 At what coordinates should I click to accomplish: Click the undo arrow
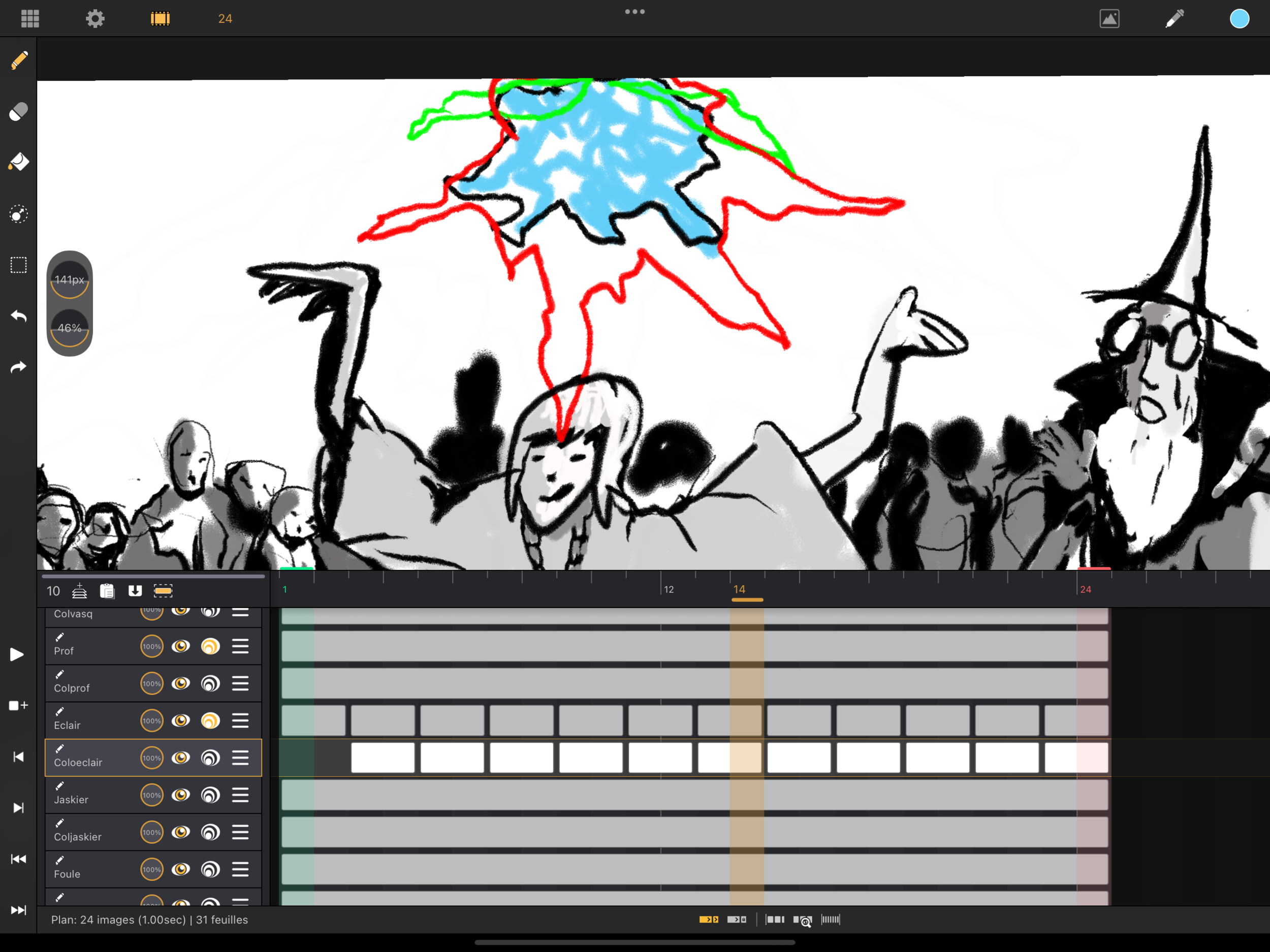point(18,316)
